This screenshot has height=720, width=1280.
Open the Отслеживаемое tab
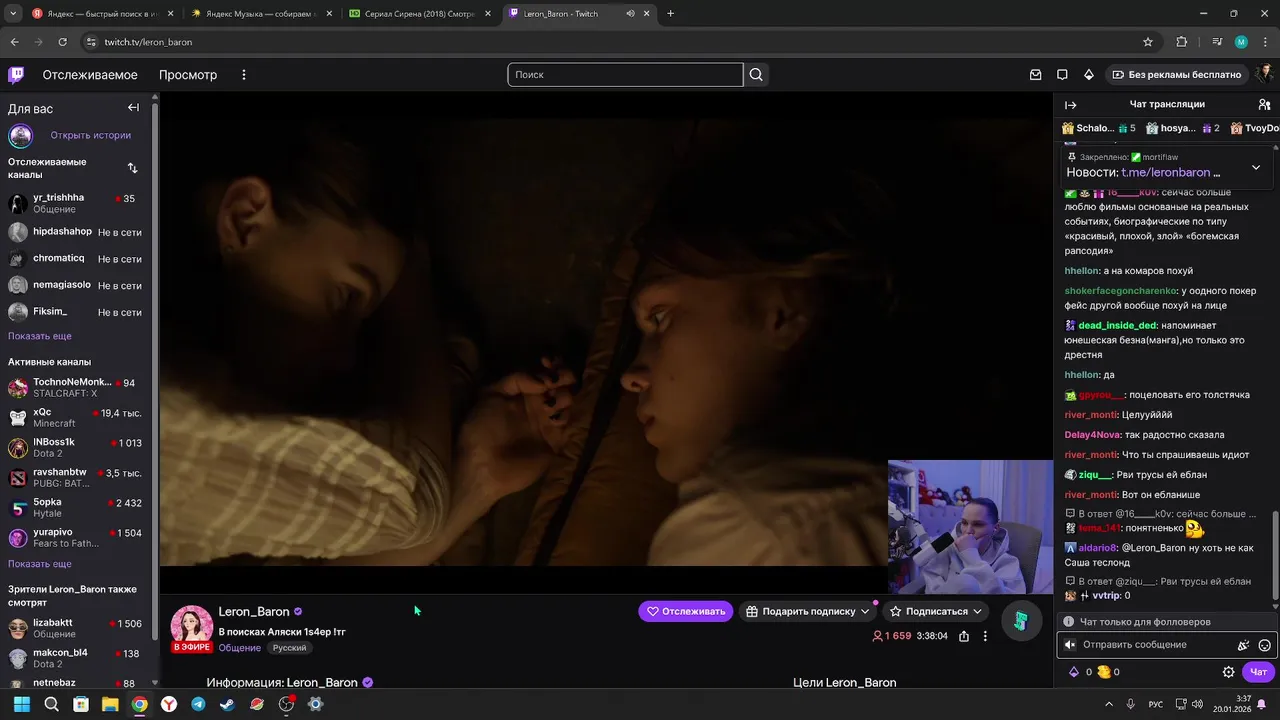(90, 75)
